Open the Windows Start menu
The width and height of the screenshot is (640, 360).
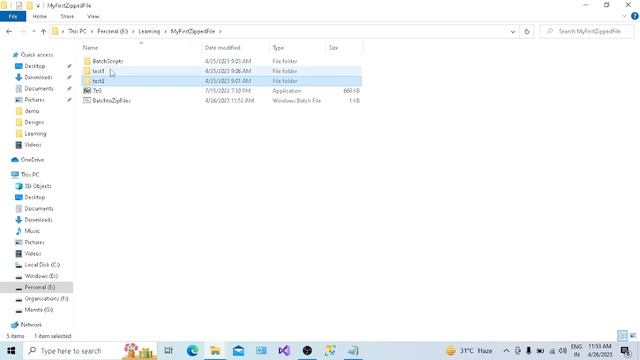[x=11, y=351]
